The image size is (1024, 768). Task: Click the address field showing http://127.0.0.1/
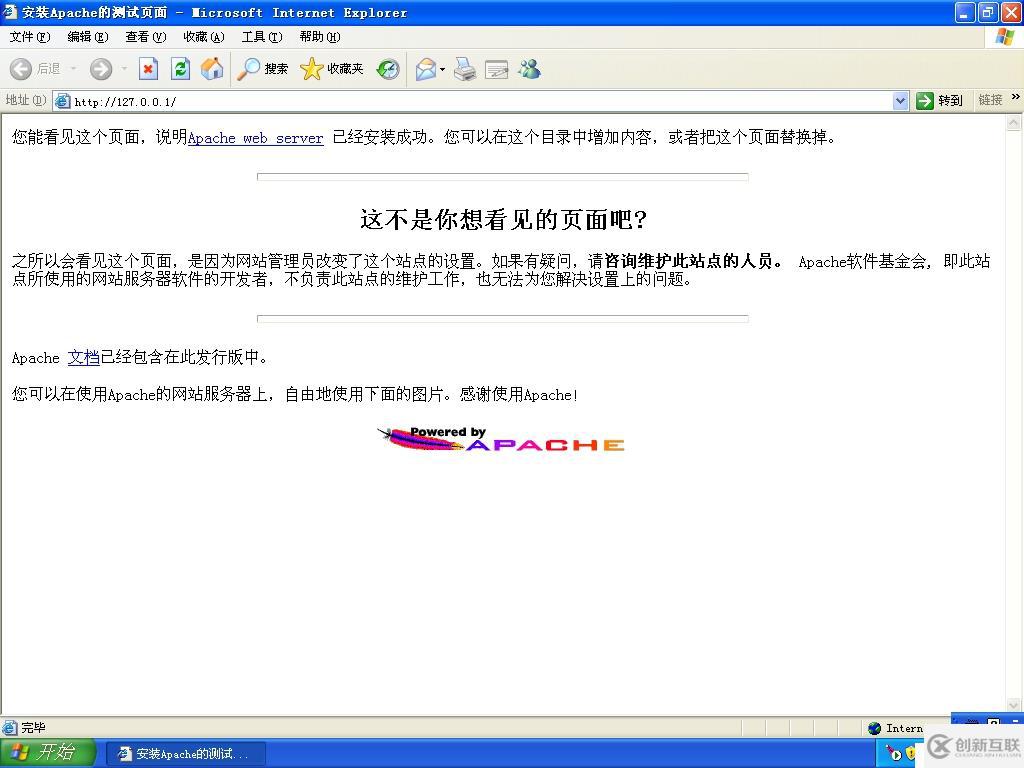point(482,101)
